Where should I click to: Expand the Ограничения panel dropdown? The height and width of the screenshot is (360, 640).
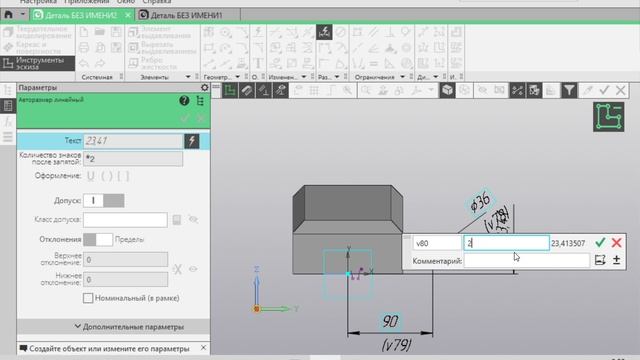pos(402,77)
